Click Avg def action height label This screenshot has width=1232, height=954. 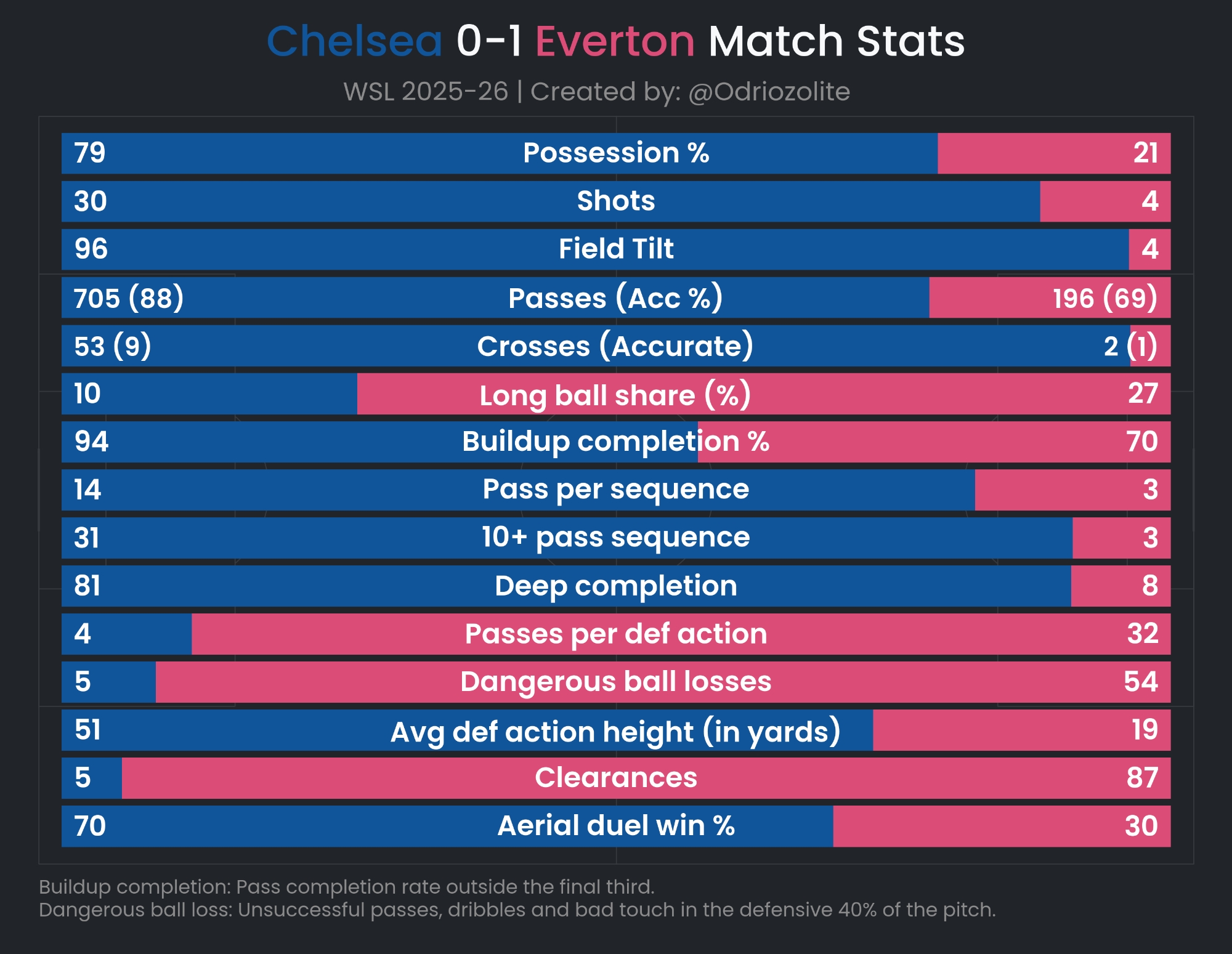pyautogui.click(x=616, y=731)
